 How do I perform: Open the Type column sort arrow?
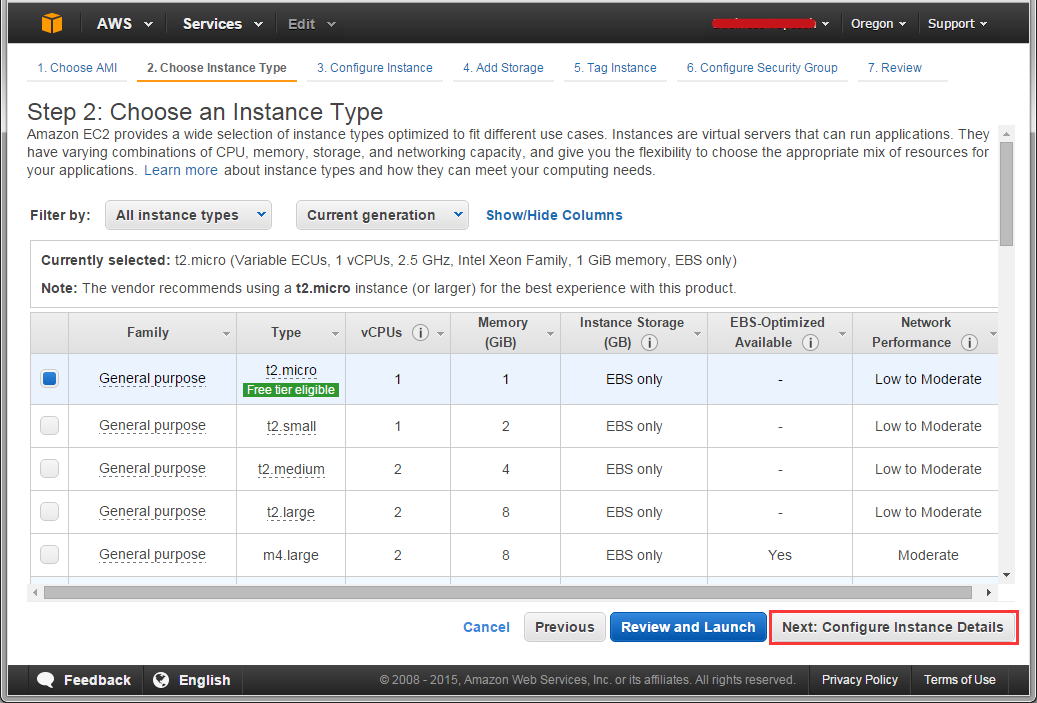pos(335,334)
